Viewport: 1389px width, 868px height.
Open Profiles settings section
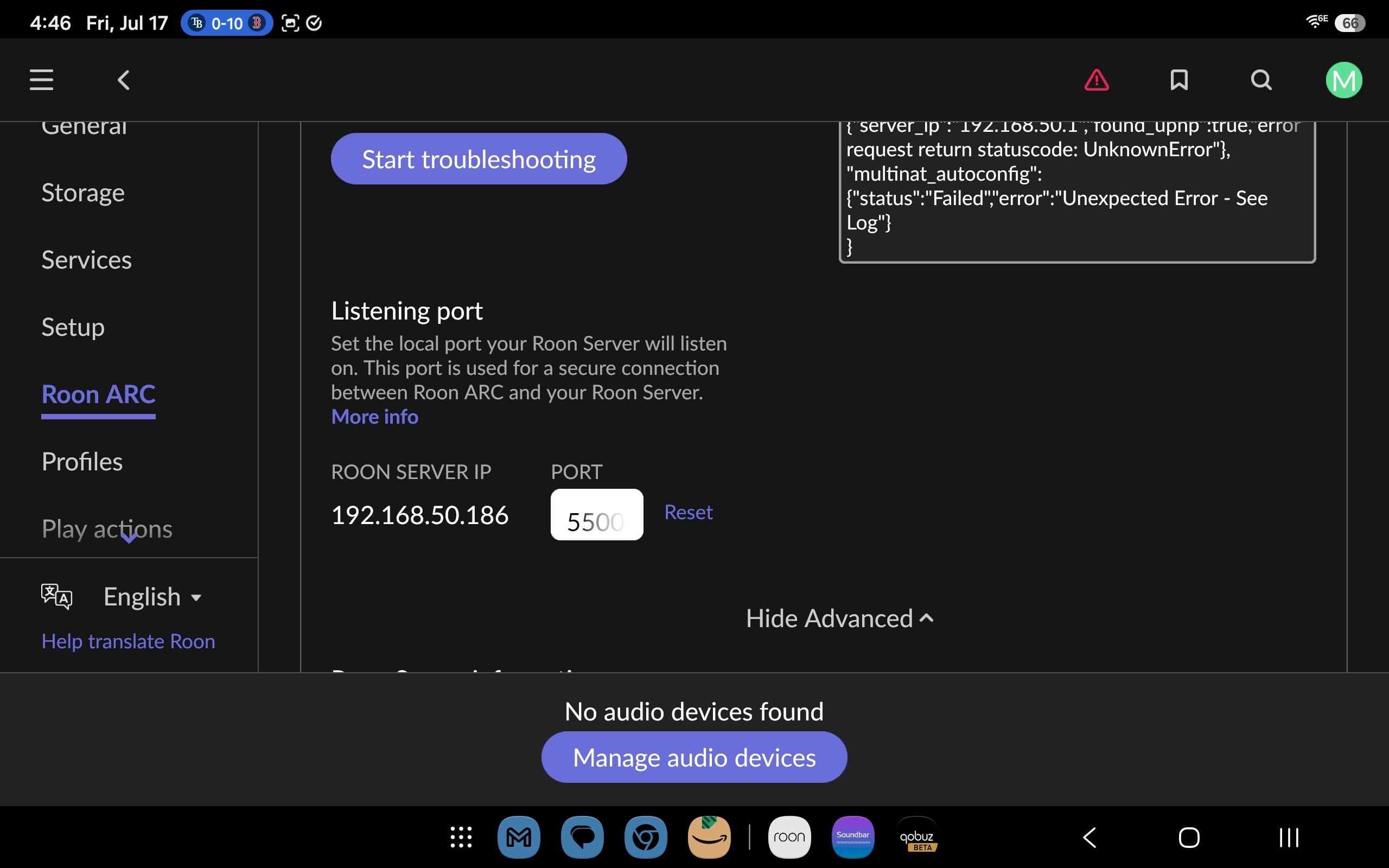click(82, 461)
